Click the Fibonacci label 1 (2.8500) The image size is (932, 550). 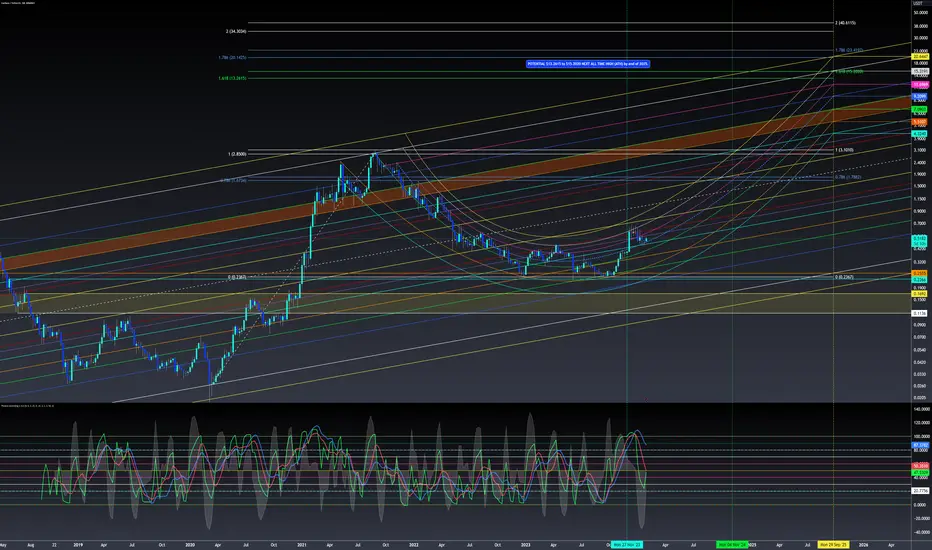(x=237, y=154)
